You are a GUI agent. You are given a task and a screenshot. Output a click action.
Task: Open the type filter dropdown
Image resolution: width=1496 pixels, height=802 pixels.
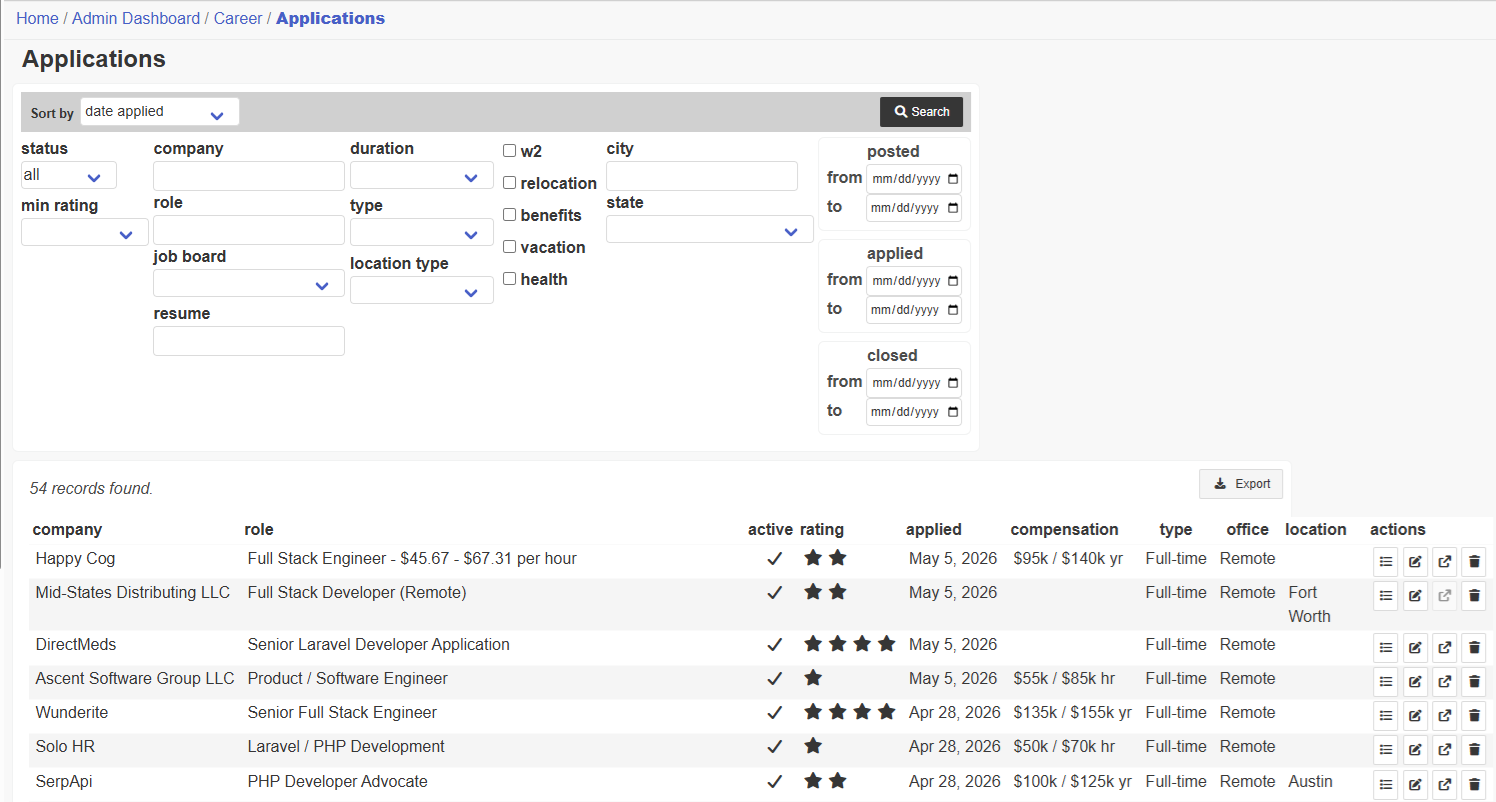pyautogui.click(x=422, y=232)
